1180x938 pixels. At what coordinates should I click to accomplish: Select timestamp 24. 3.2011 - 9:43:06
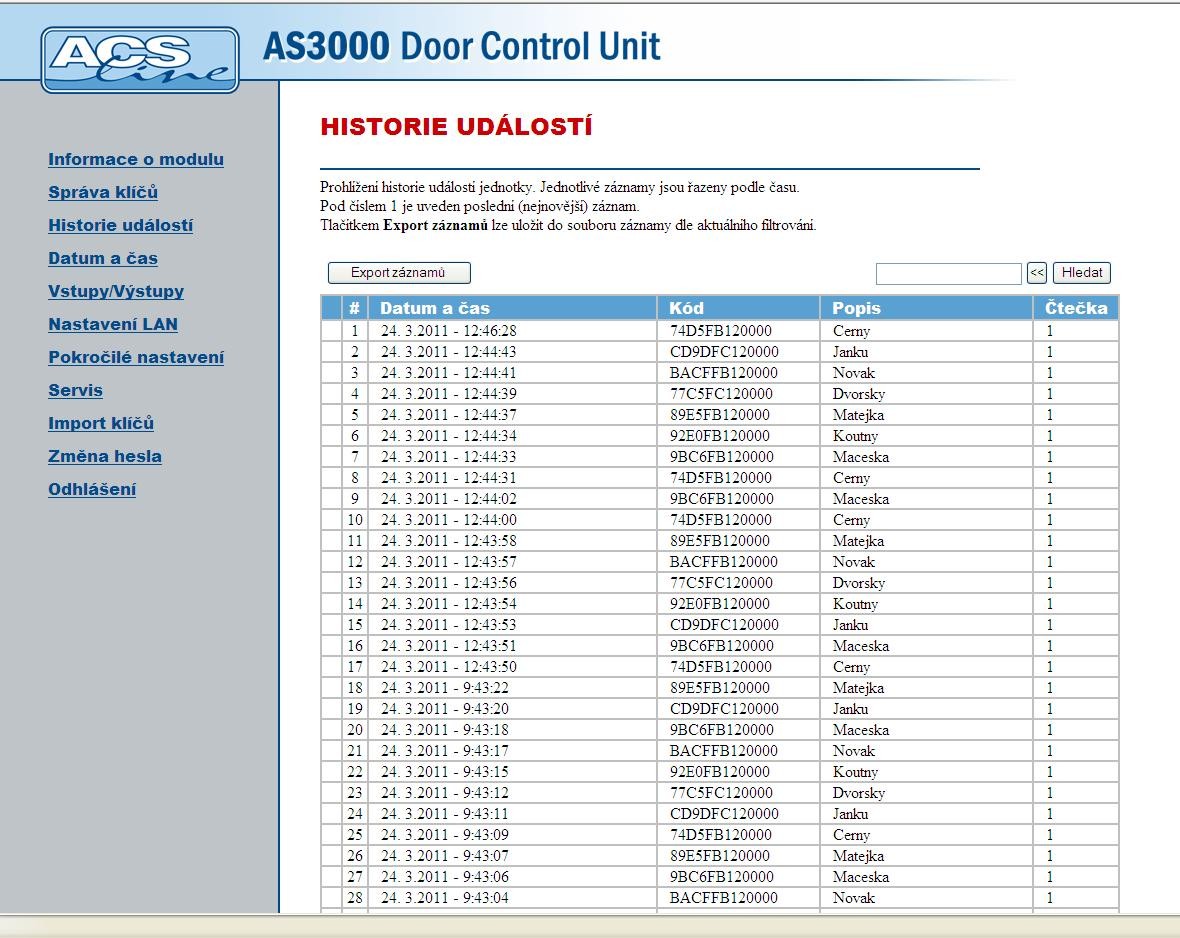pos(445,877)
